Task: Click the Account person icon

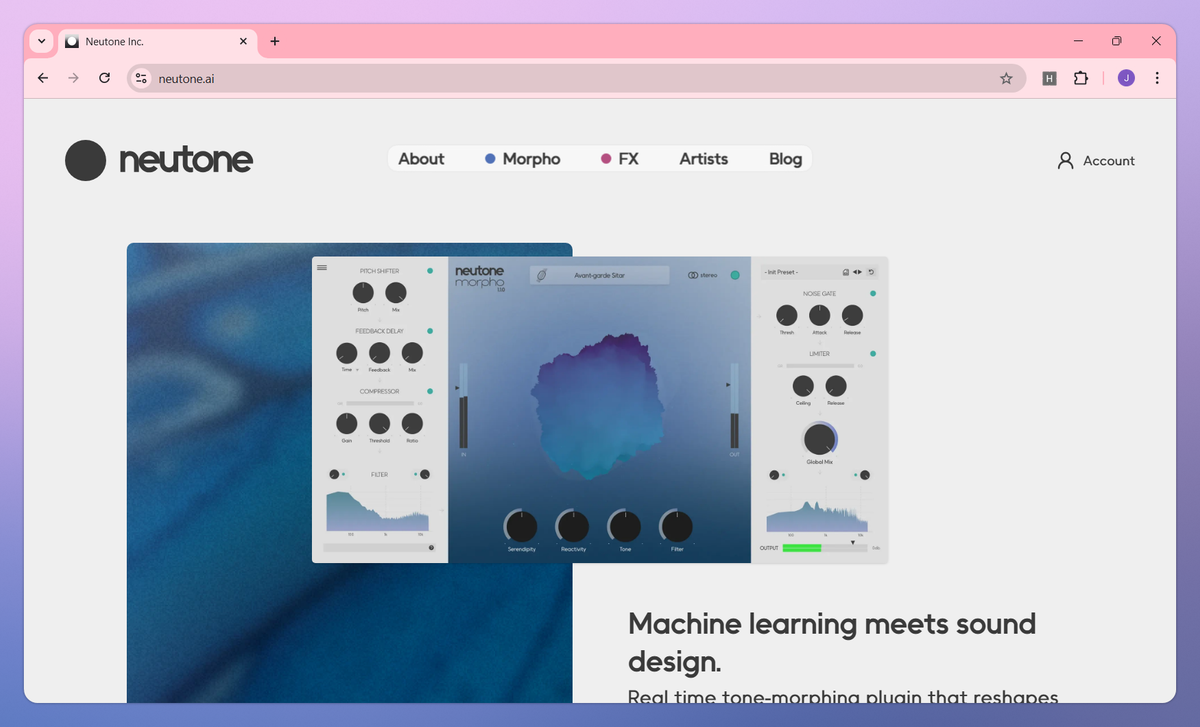Action: tap(1065, 160)
